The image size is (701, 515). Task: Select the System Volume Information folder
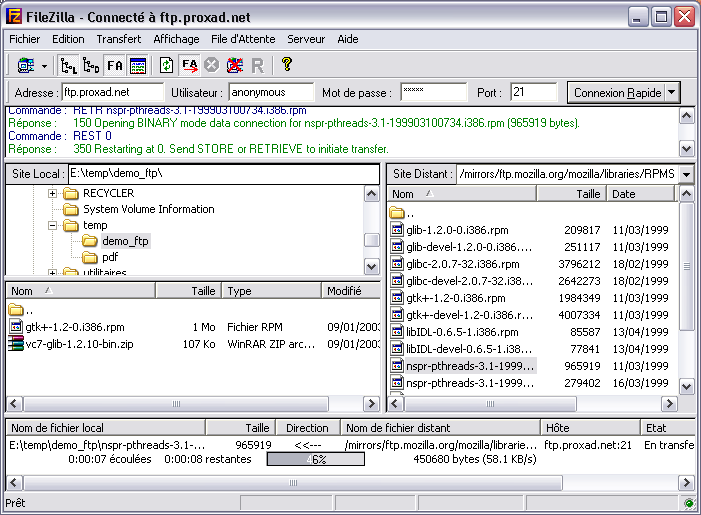pyautogui.click(x=148, y=209)
